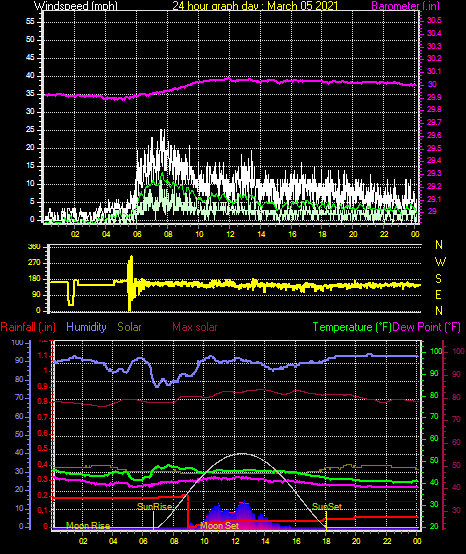
Task: Click the 30.5 value on barometer axis
Action: tap(434, 20)
